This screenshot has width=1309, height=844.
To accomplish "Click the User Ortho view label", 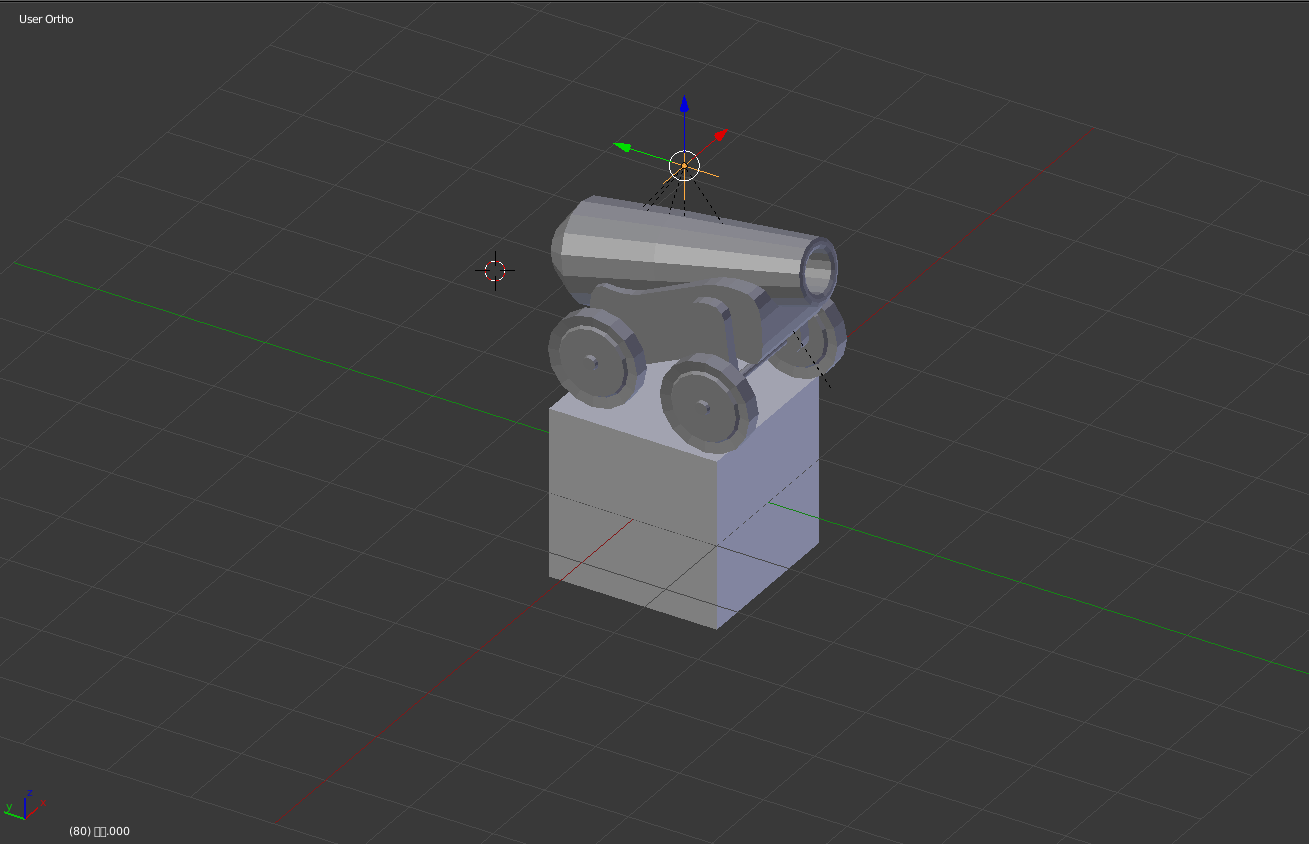I will click(x=46, y=19).
